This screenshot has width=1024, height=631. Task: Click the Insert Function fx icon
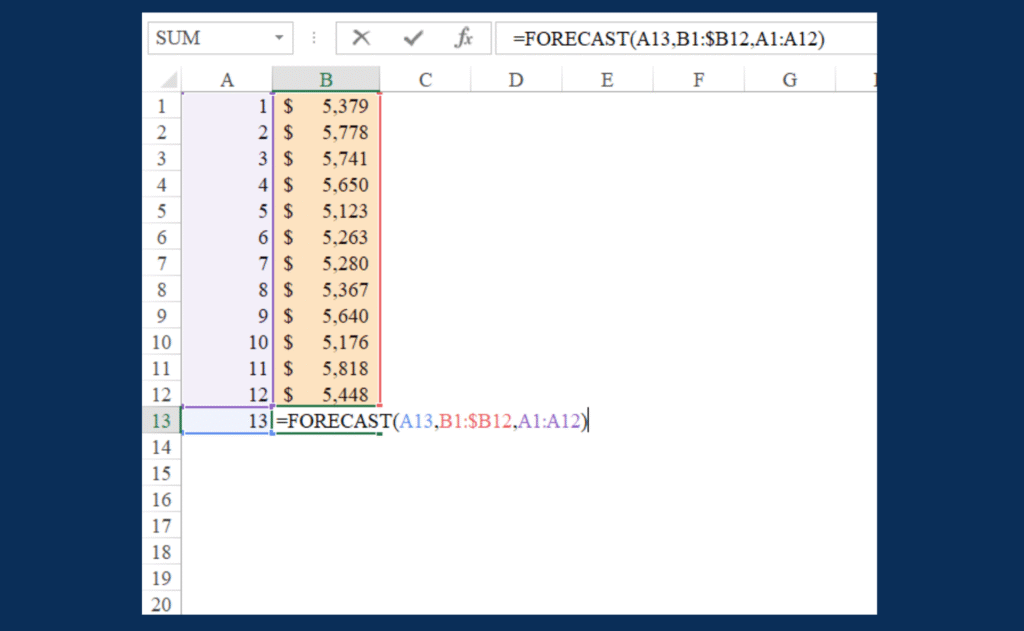point(463,37)
